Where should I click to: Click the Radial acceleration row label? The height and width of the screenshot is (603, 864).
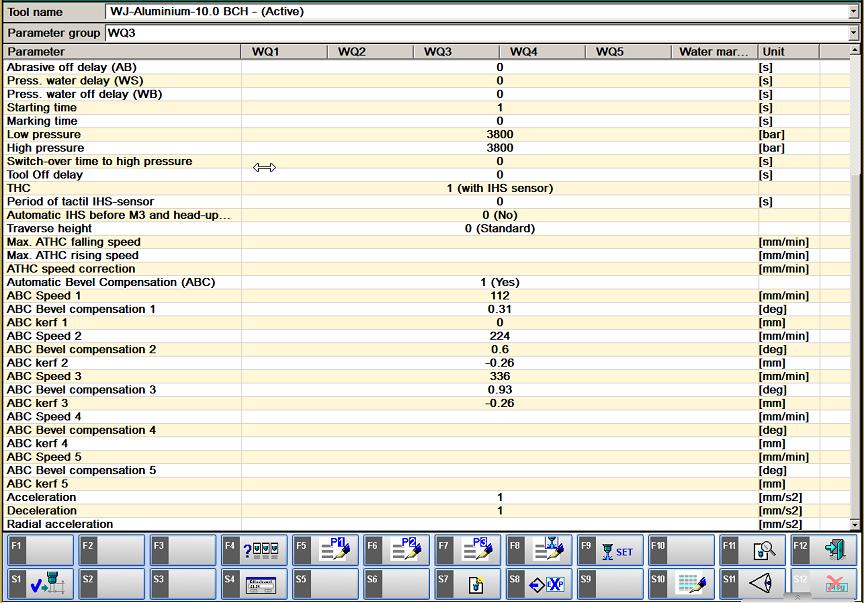point(60,524)
